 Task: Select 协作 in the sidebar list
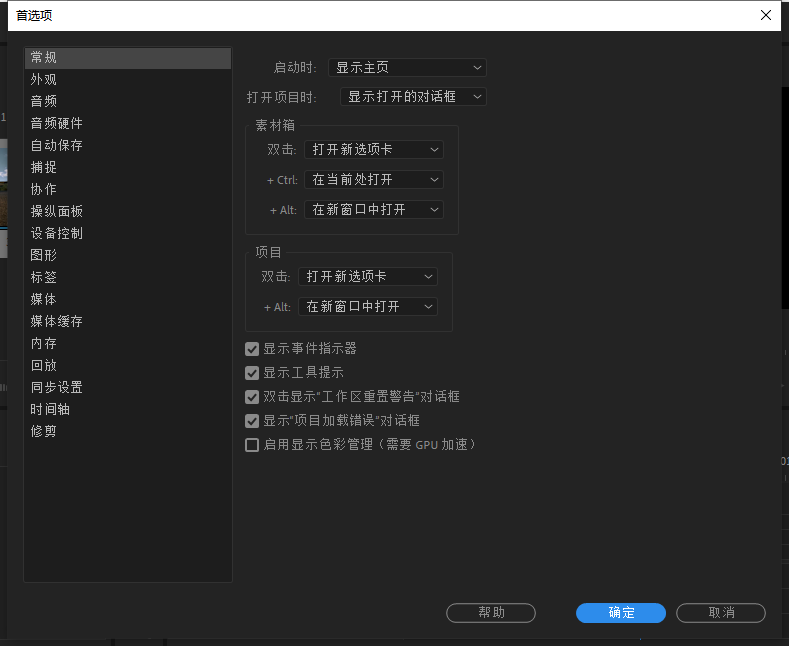(128, 189)
